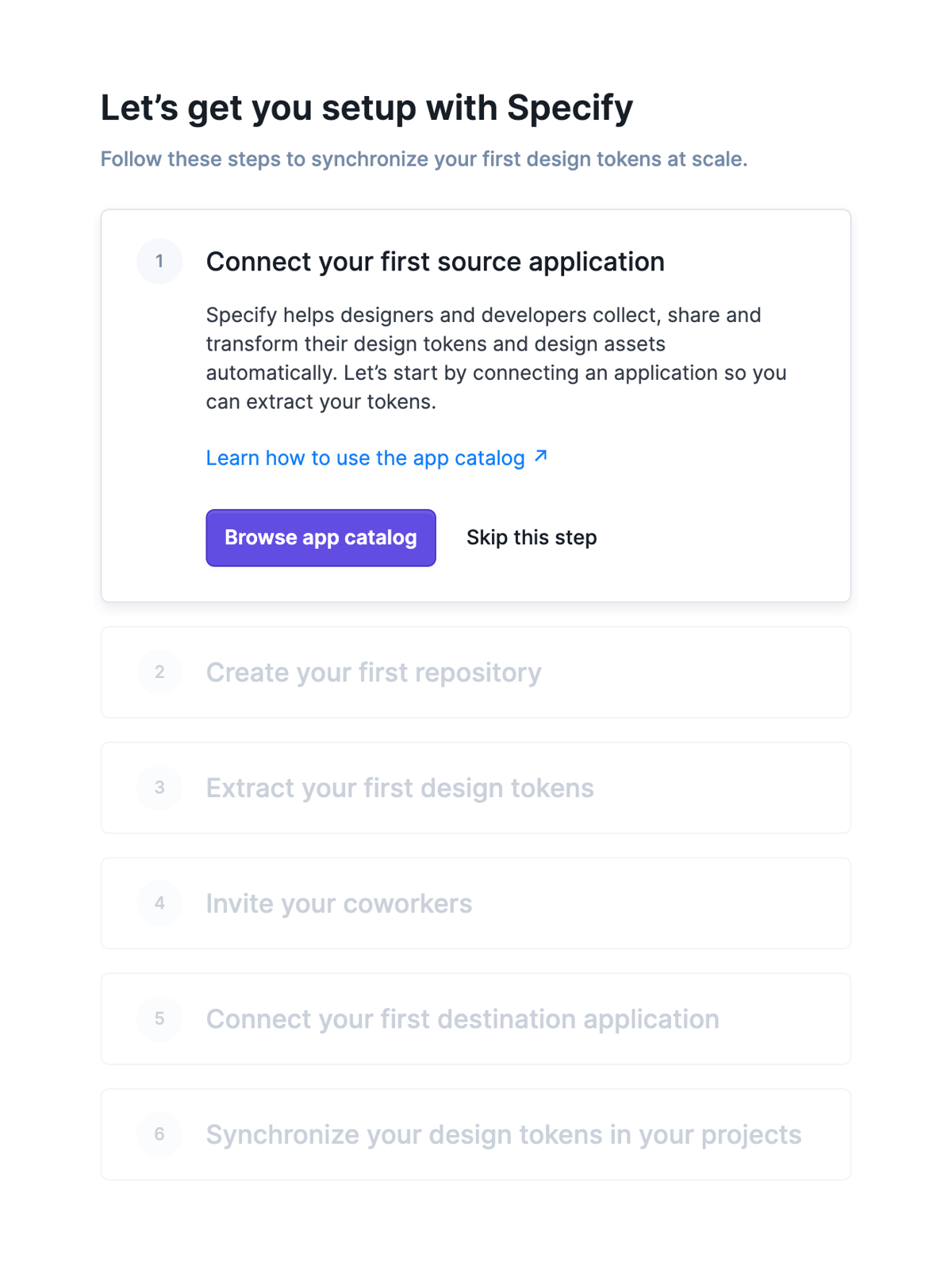The image size is (952, 1273).
Task: Expand the Synchronize your design tokens step
Action: [x=503, y=1134]
